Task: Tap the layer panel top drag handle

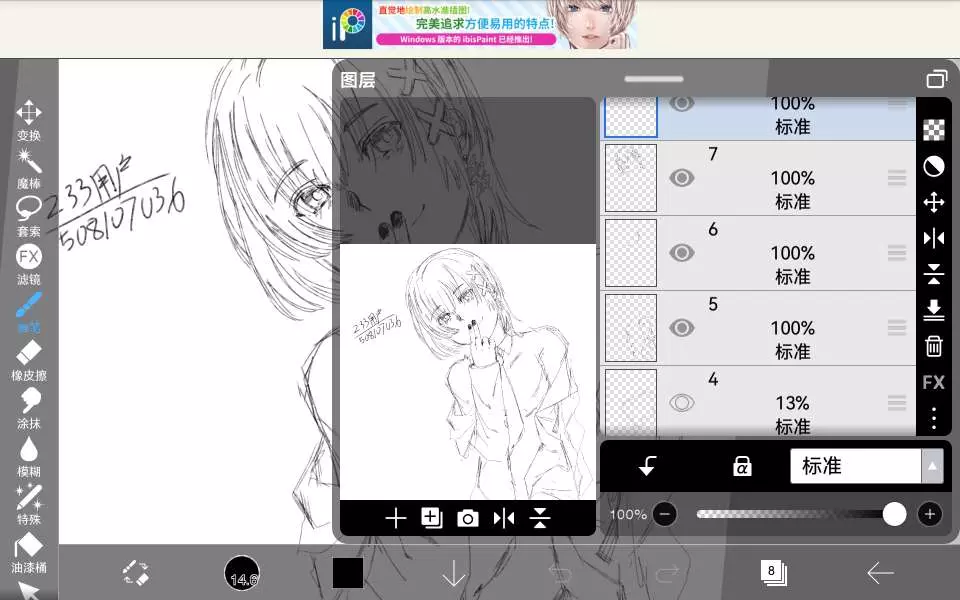Action: pyautogui.click(x=654, y=79)
